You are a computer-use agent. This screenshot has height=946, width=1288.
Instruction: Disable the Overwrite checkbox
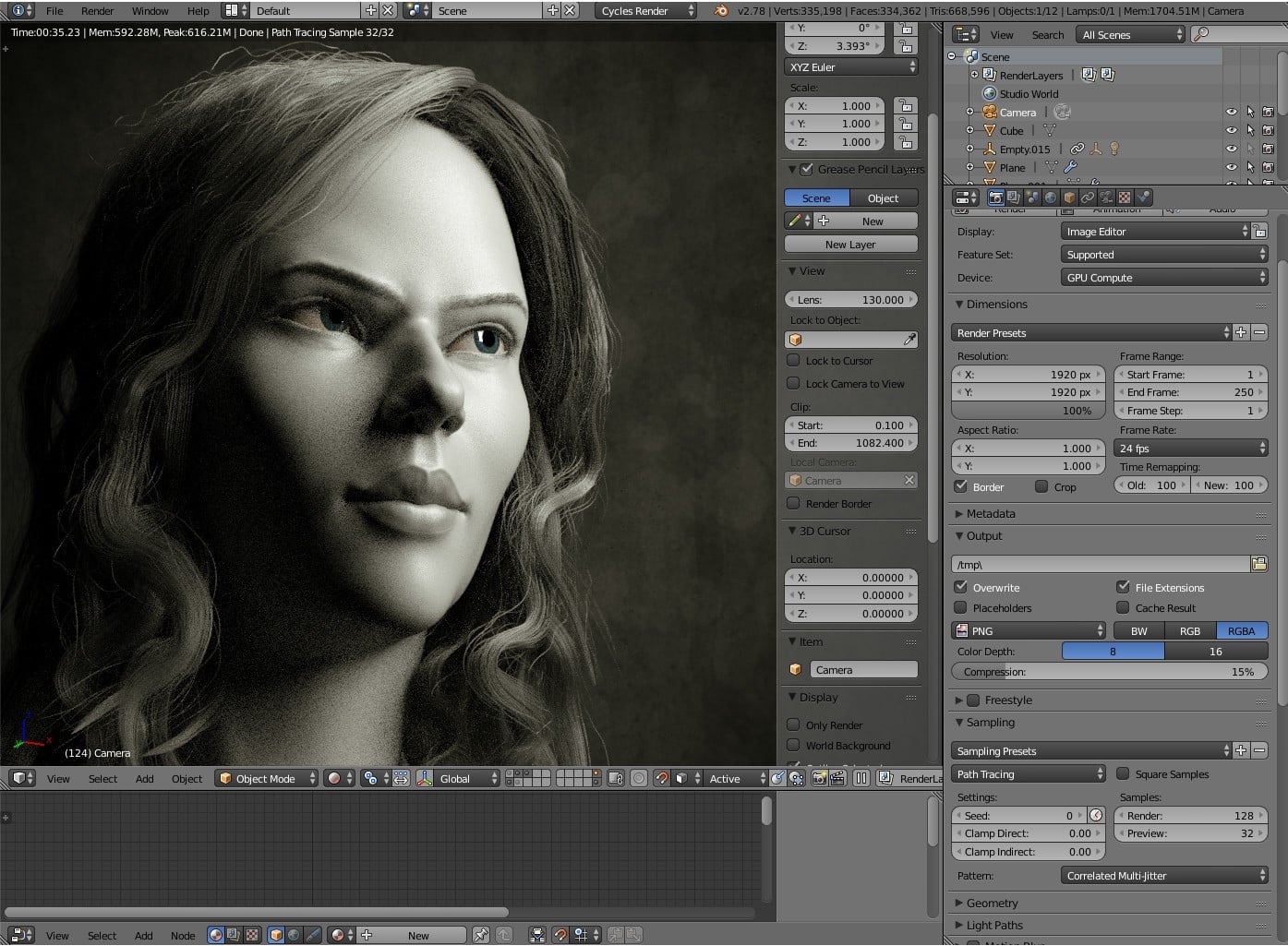[x=961, y=587]
